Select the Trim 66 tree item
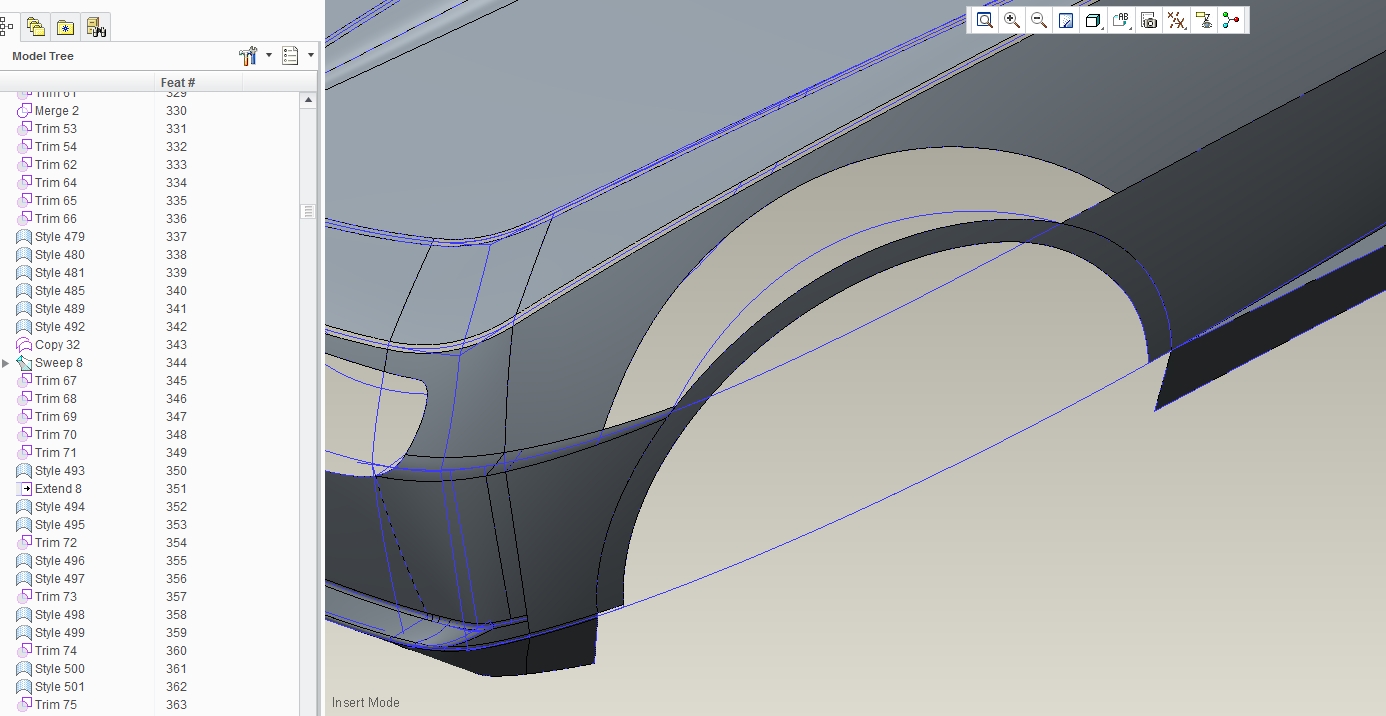Screen dimensions: 1386x716 pyautogui.click(x=56, y=219)
